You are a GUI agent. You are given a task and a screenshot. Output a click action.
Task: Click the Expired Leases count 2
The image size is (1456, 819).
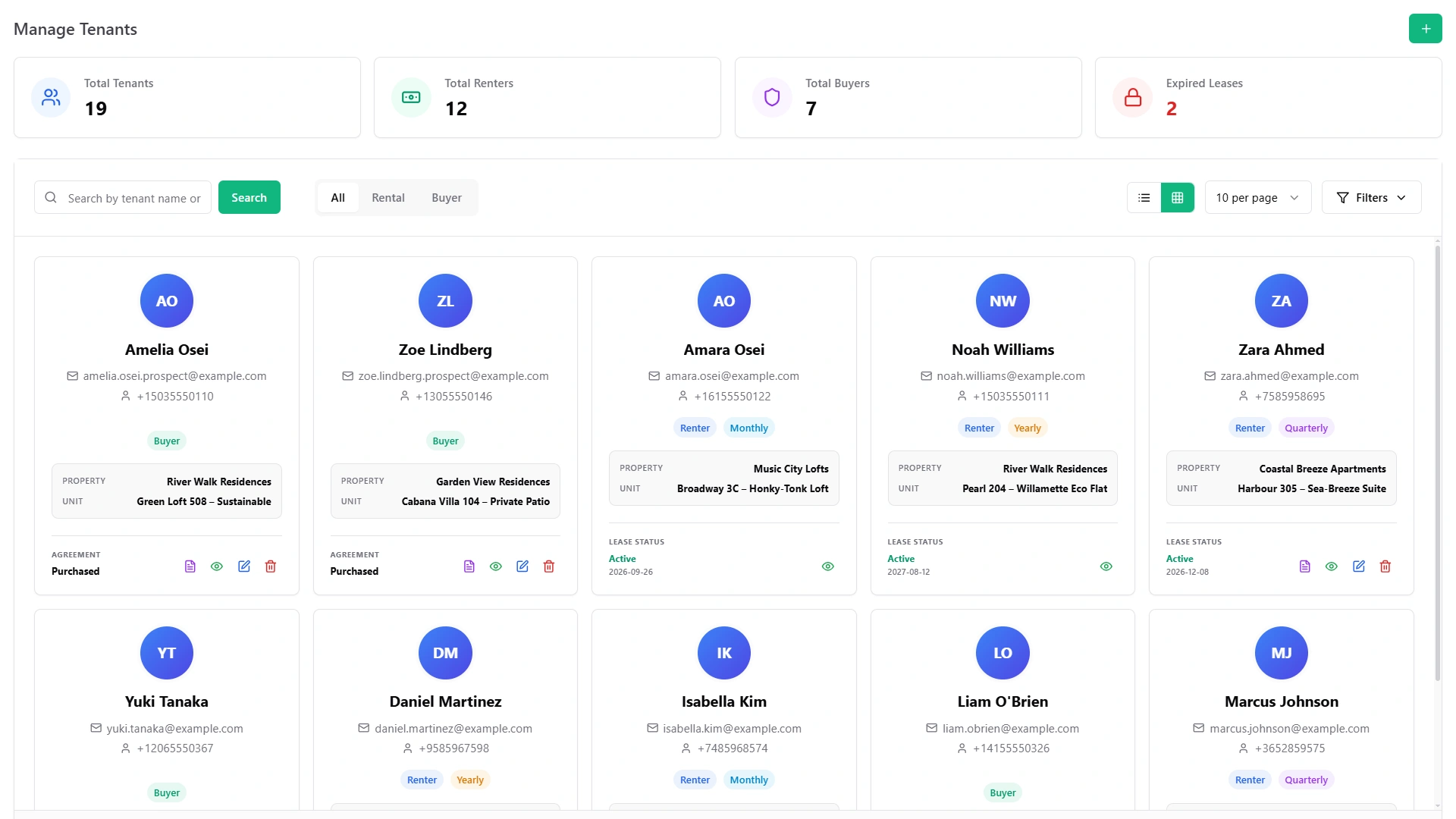[1172, 109]
